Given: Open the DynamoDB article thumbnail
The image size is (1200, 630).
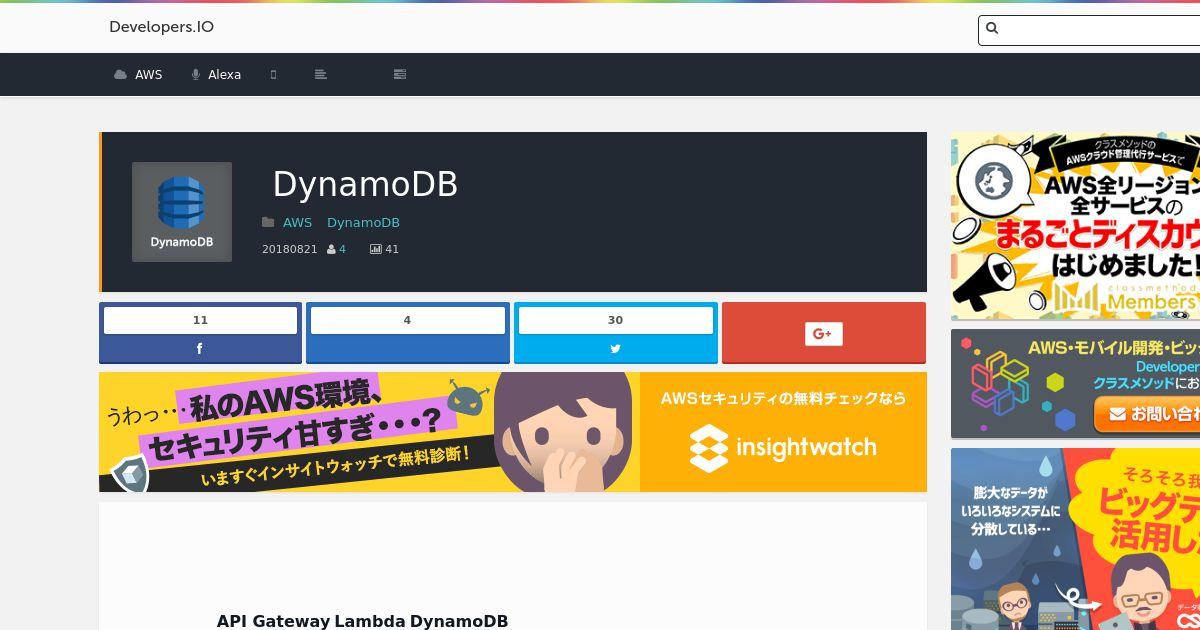Looking at the screenshot, I should click(182, 212).
